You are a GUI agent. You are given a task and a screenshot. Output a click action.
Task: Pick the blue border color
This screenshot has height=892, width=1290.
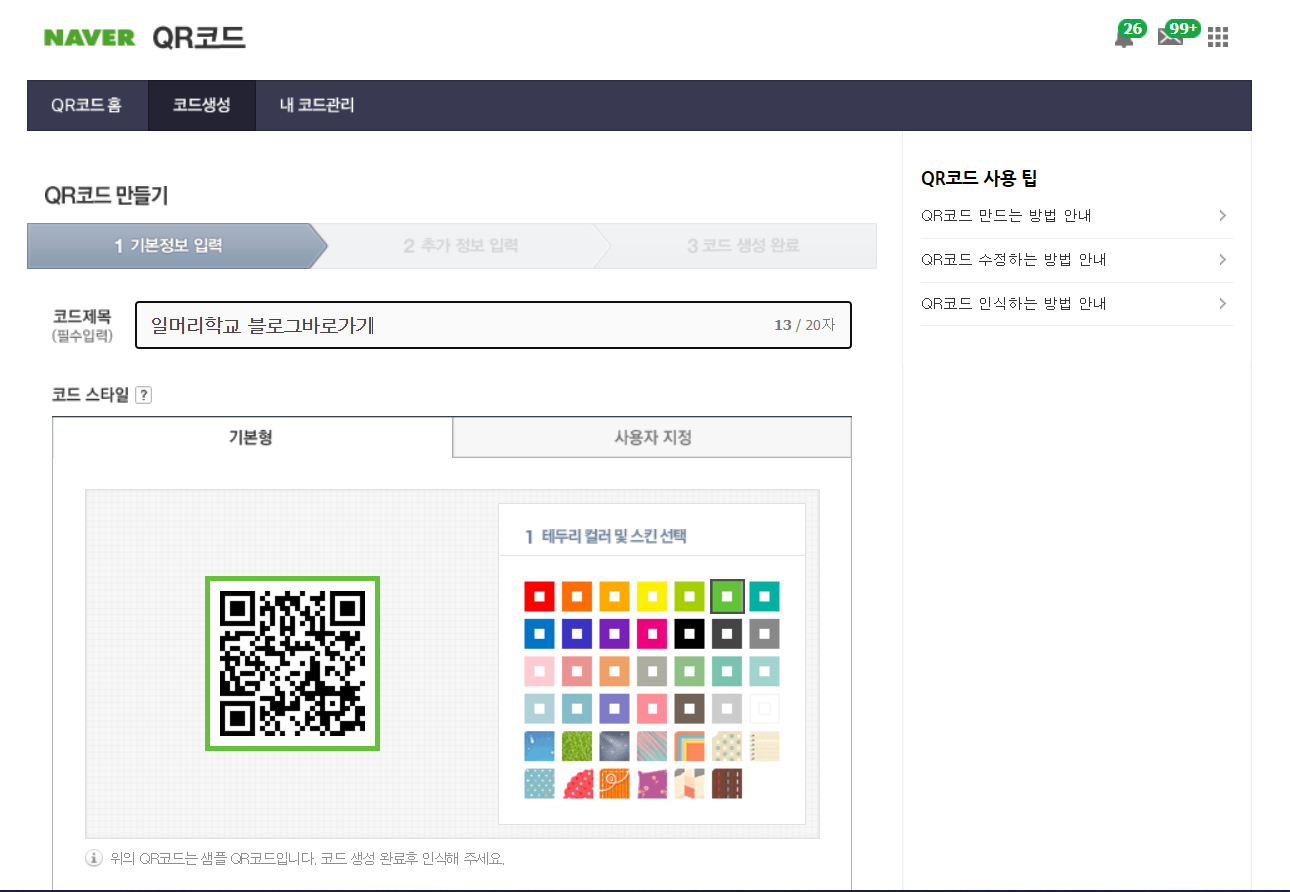point(539,634)
